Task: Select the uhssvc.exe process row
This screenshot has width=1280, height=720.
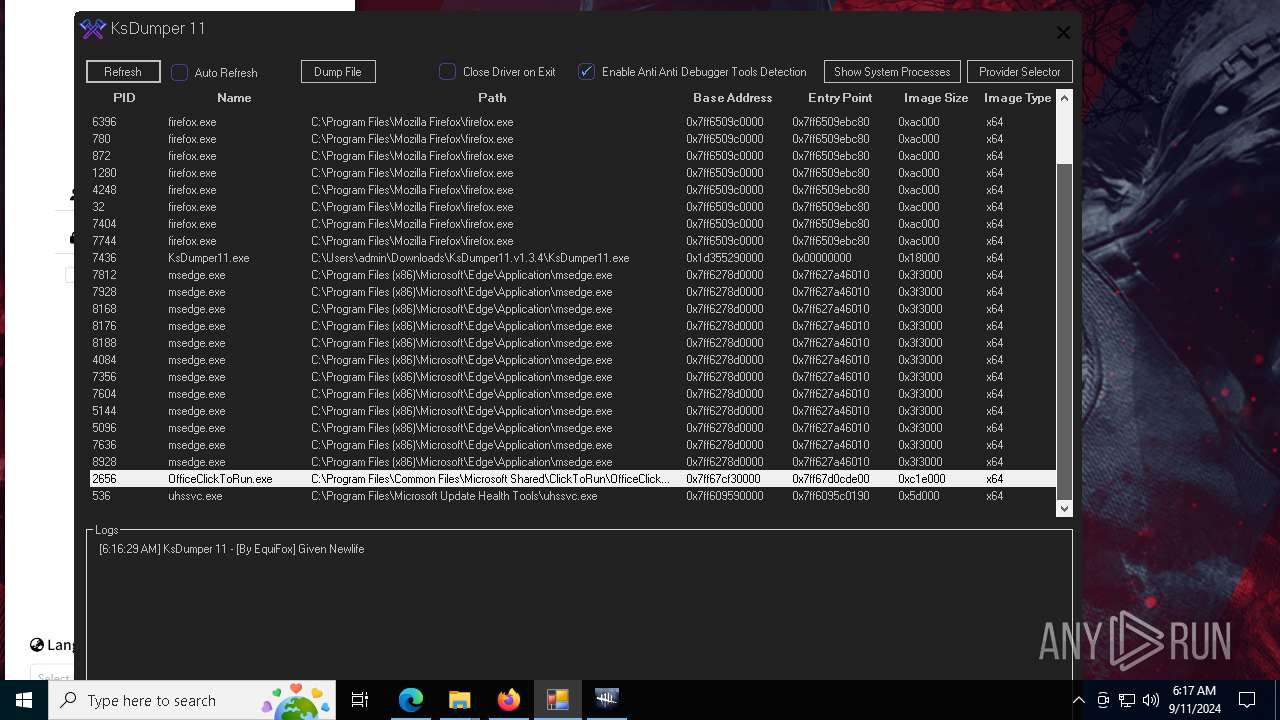Action: click(572, 496)
